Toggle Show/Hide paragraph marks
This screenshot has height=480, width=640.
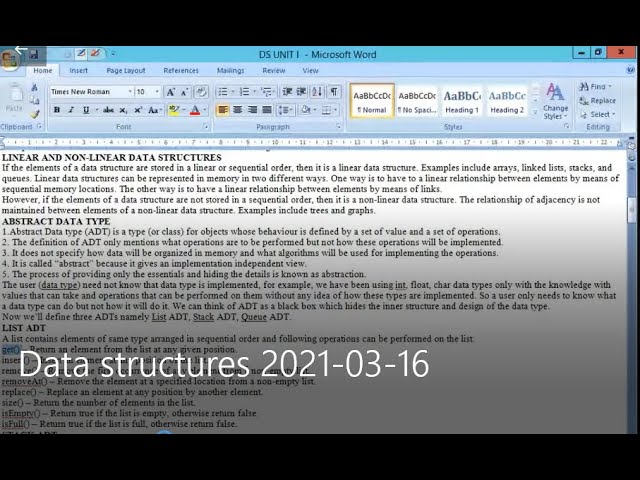click(334, 92)
